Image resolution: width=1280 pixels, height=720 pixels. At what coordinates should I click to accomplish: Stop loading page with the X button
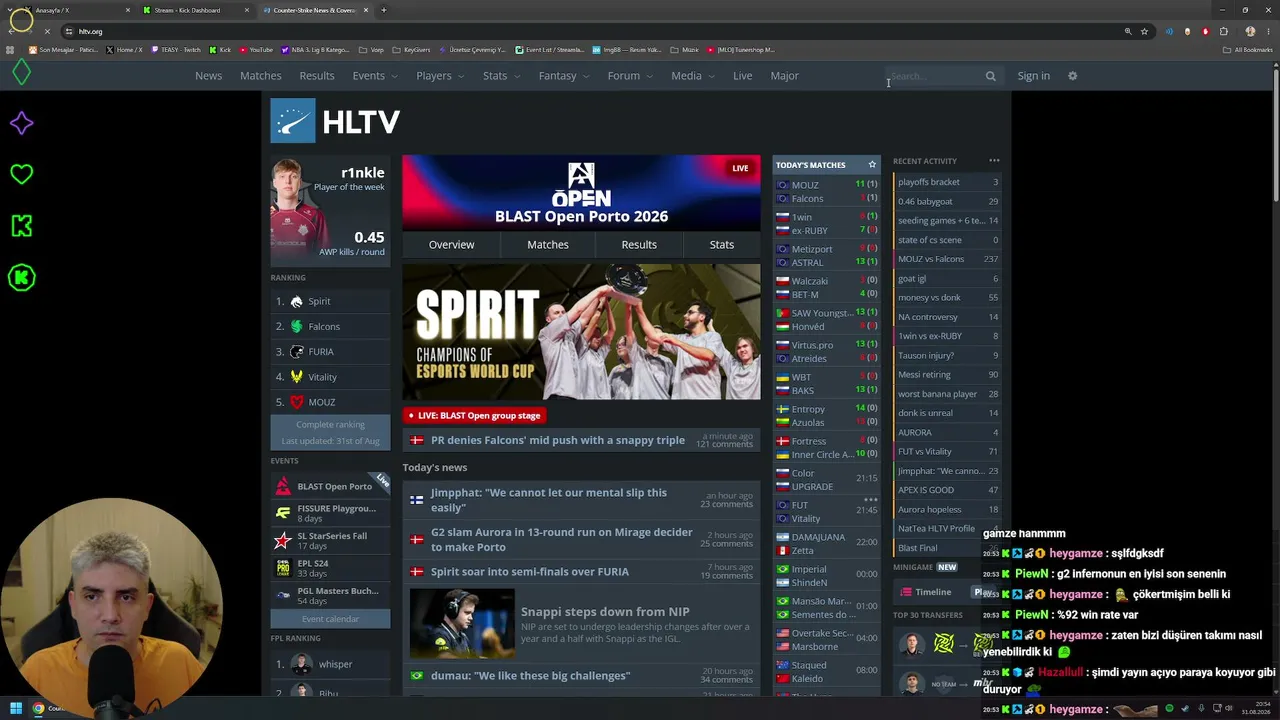(46, 31)
